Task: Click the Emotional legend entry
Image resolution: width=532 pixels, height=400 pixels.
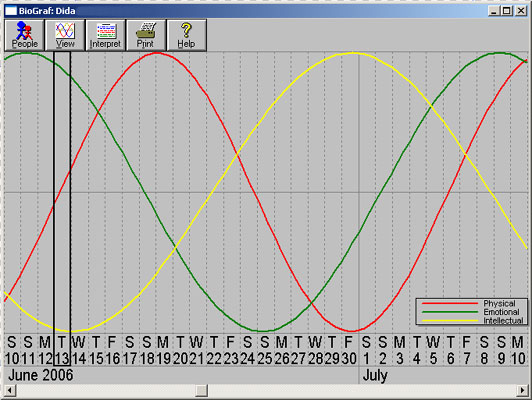Action: 501,312
